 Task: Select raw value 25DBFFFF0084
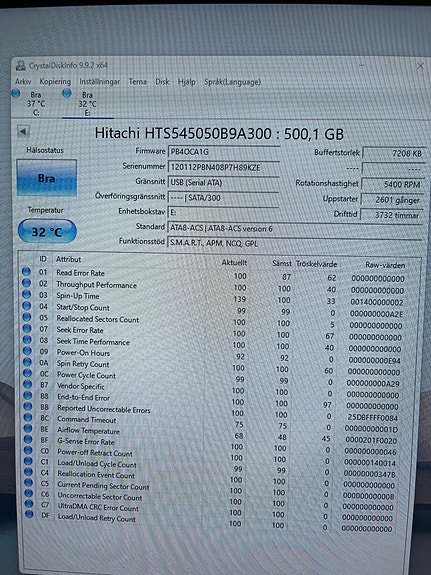(373, 417)
